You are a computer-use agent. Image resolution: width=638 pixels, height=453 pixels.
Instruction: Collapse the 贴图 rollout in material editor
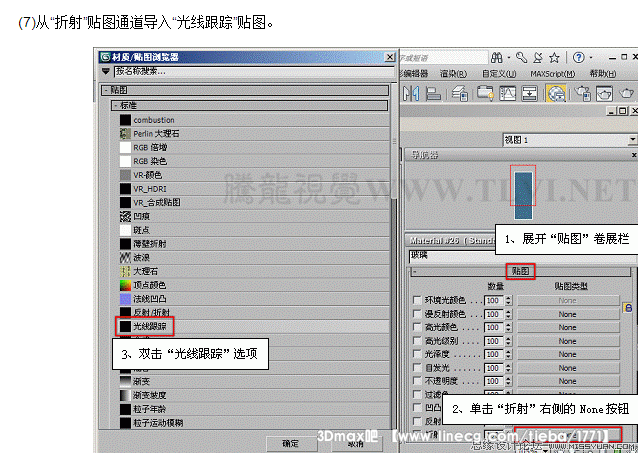(x=520, y=271)
